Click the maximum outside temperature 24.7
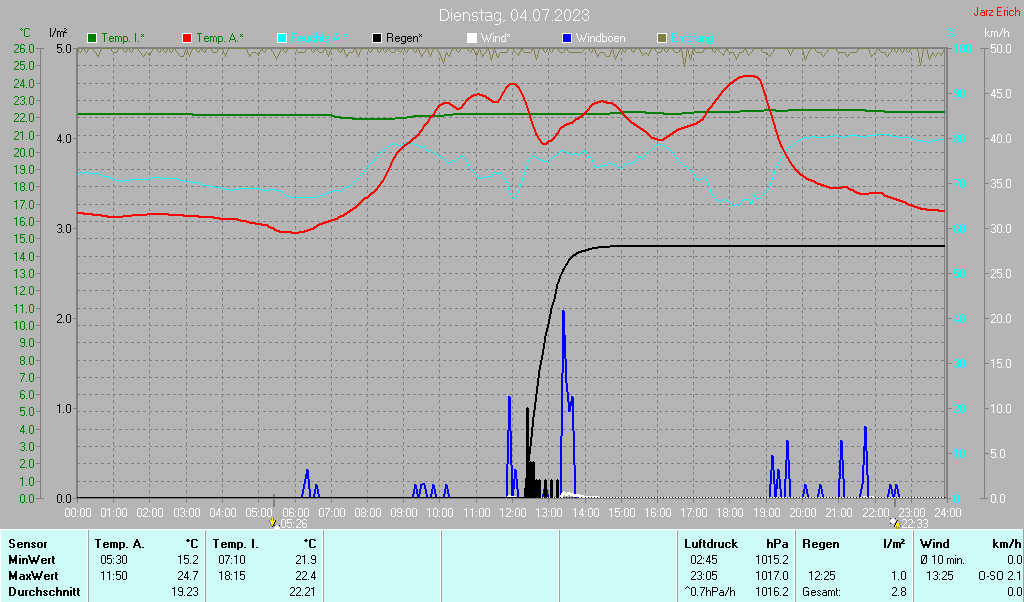Screen dimensions: 1024x602 [187, 577]
